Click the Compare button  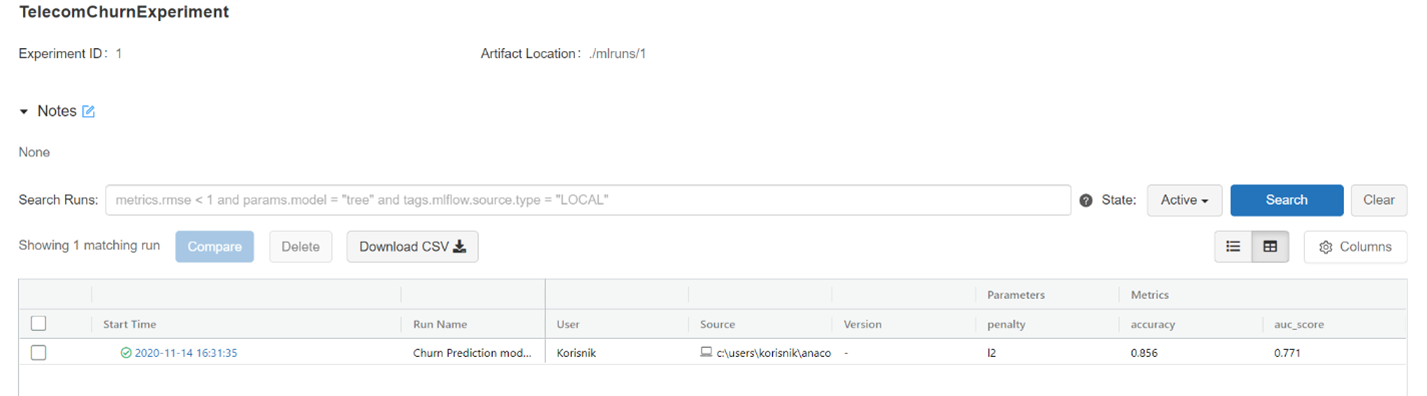tap(215, 247)
